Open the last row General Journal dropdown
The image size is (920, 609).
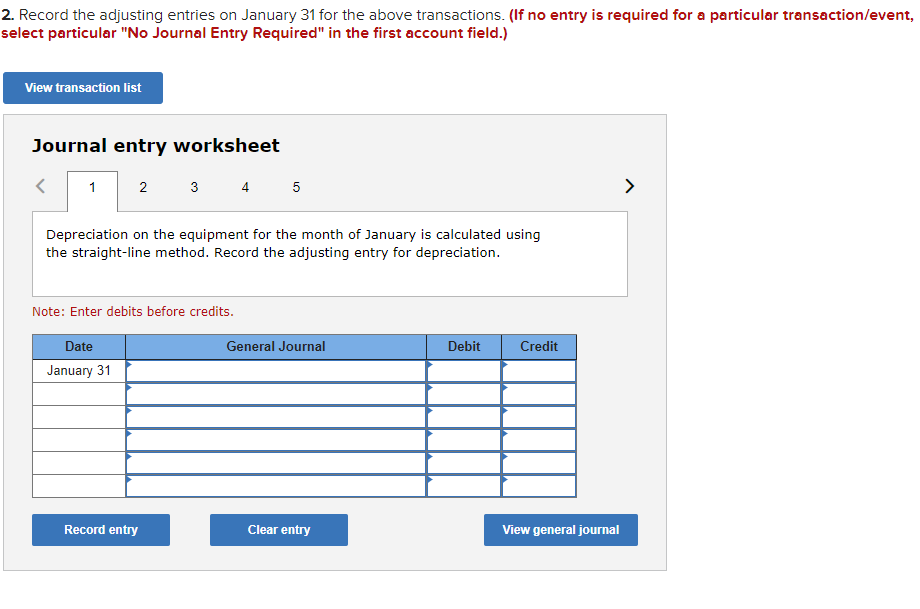275,487
